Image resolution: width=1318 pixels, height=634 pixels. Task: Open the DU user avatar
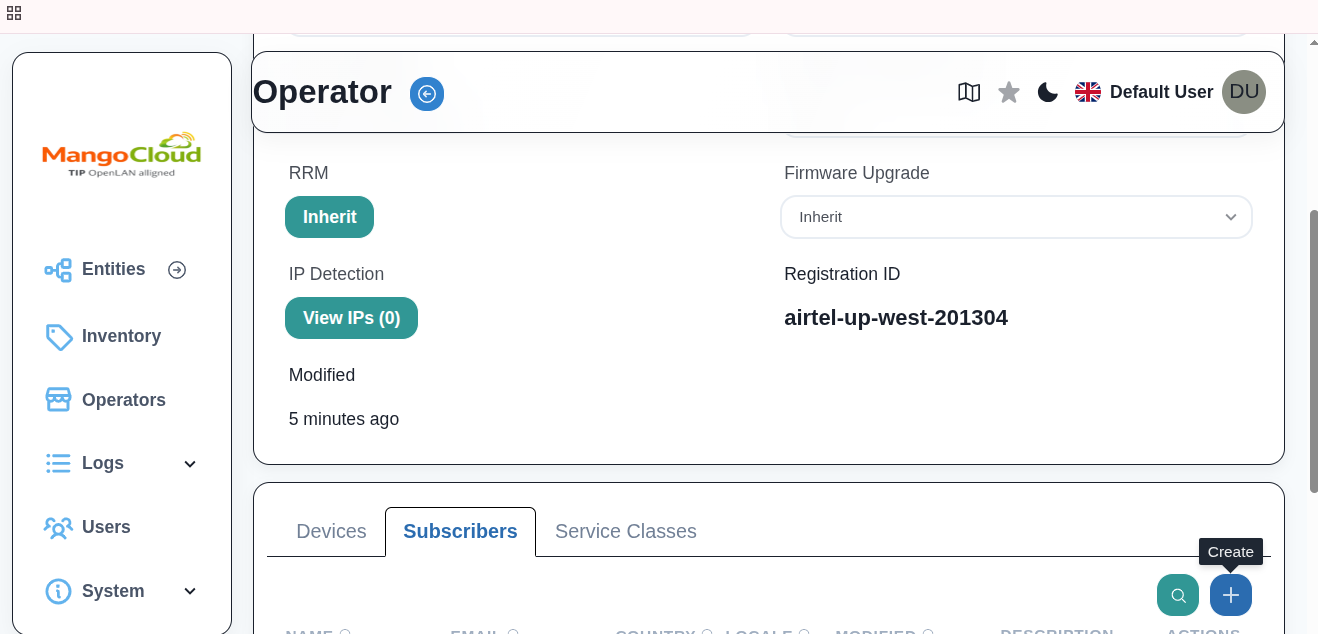(1244, 92)
